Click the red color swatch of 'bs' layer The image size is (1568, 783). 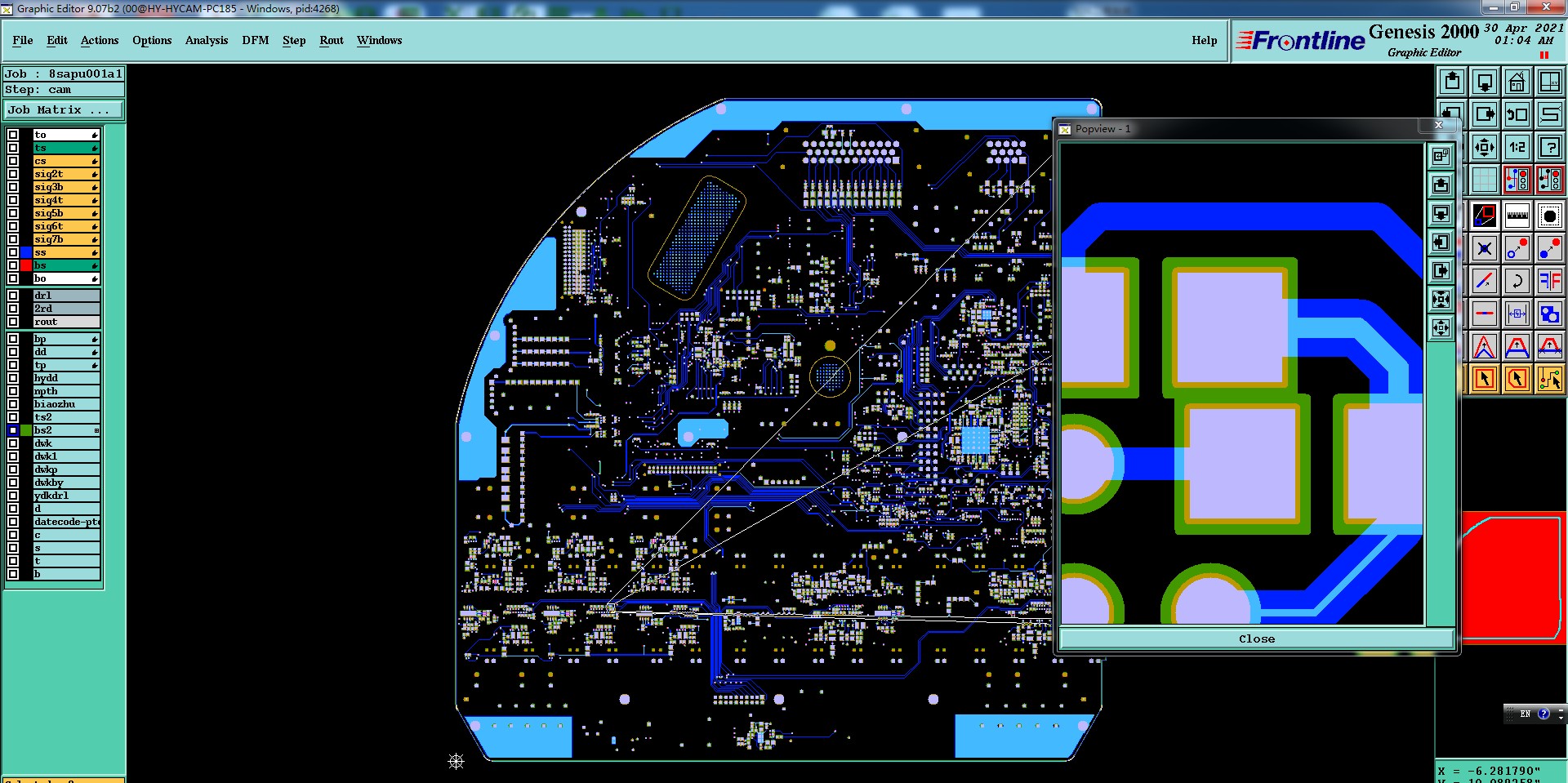(26, 265)
